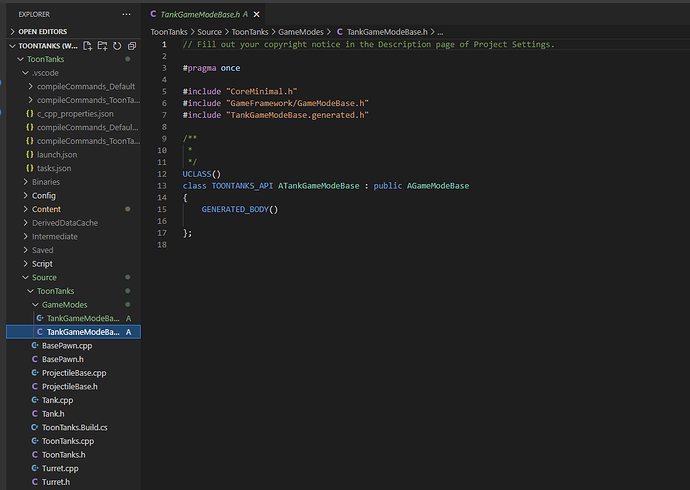
Task: Collapse the GameModes folder
Action: [x=64, y=304]
